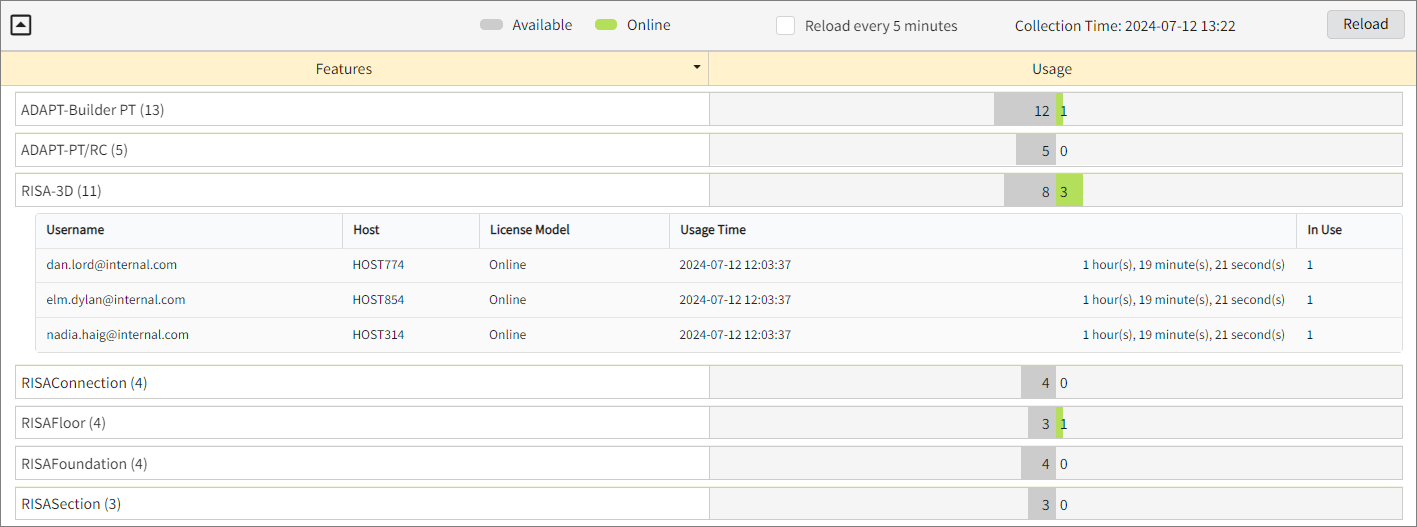Click host HOST854

tap(378, 300)
